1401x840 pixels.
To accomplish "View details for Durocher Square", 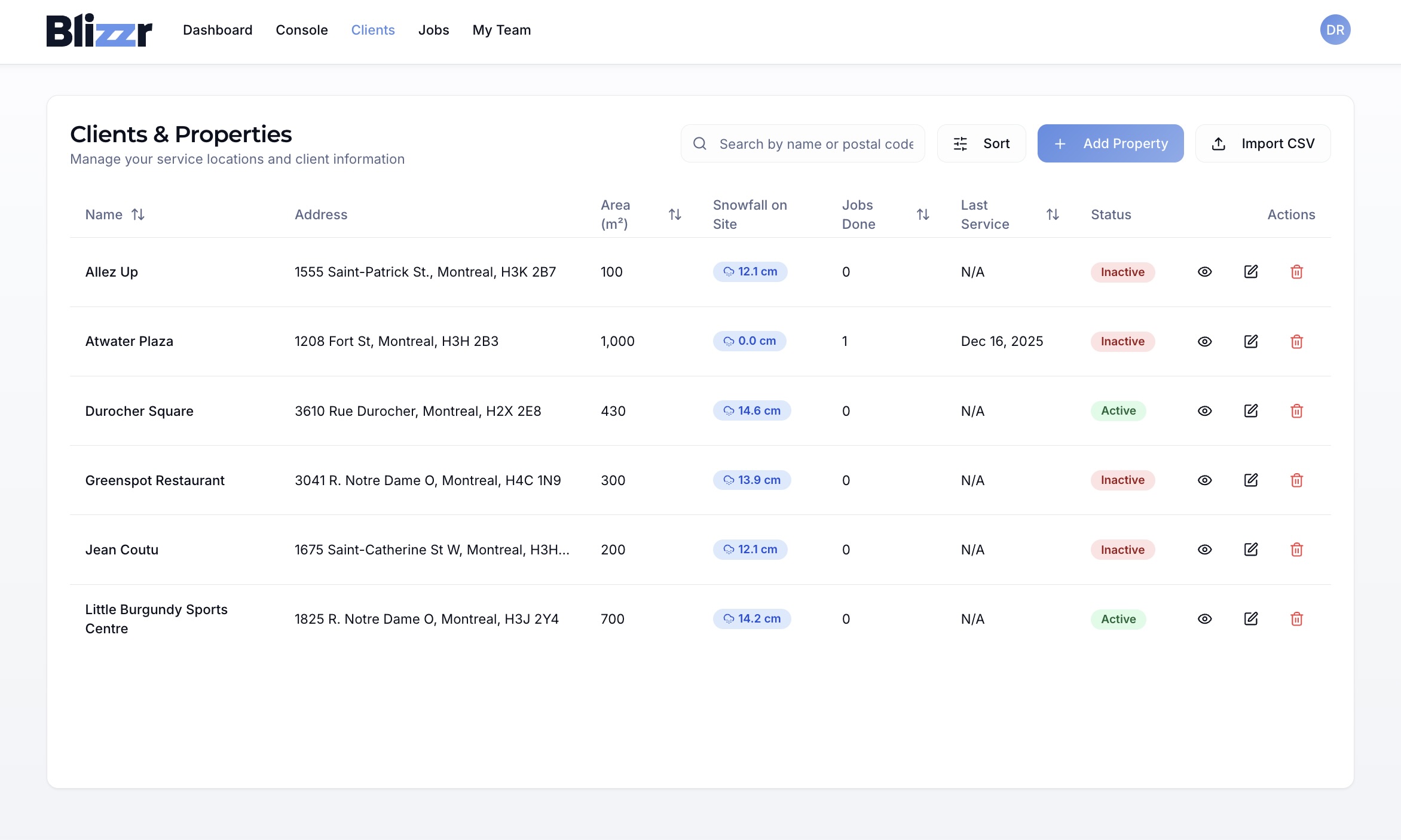I will [x=1204, y=410].
